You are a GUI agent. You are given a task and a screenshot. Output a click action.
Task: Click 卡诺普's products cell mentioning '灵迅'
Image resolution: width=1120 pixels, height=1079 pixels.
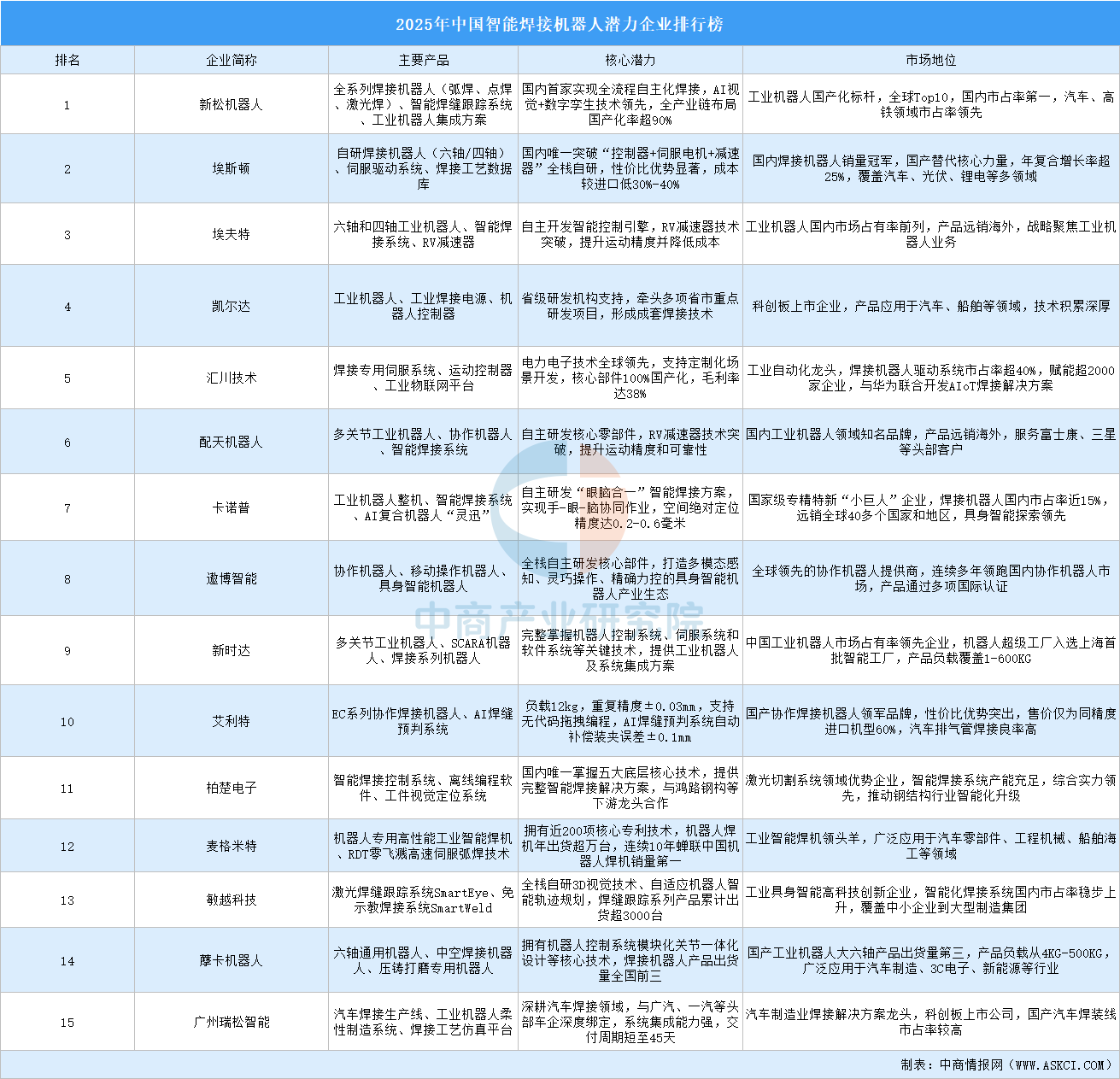tap(423, 507)
